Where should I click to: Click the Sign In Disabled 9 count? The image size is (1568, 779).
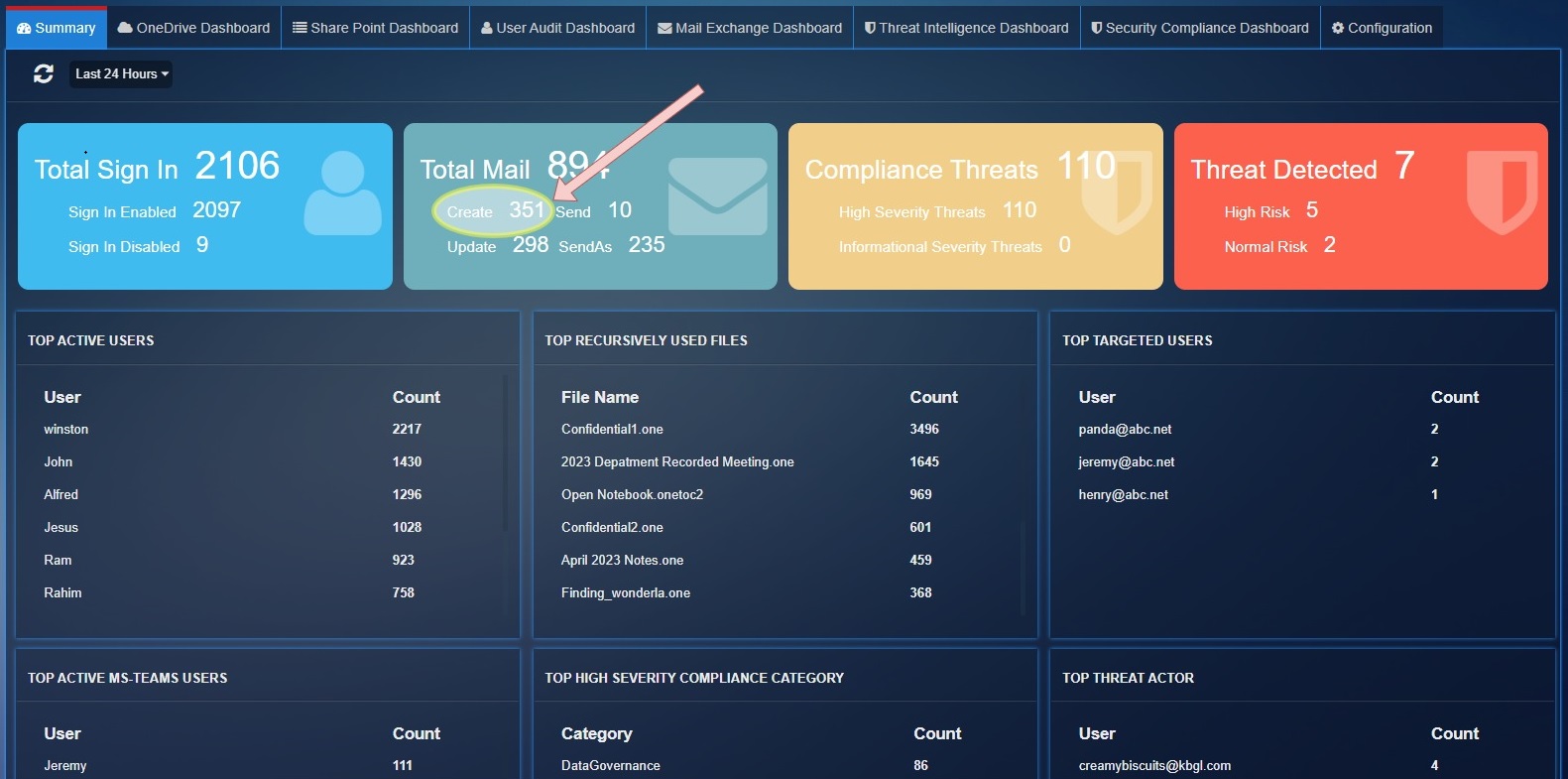(x=202, y=244)
